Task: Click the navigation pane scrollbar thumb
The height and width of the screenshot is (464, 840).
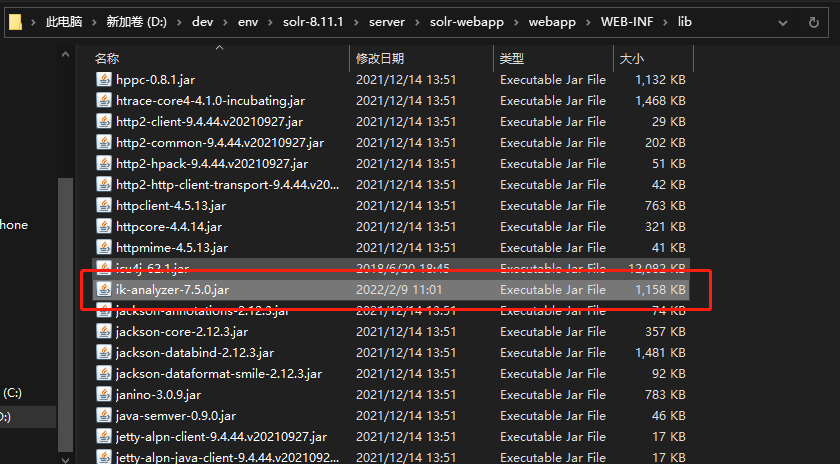Action: tap(65, 315)
